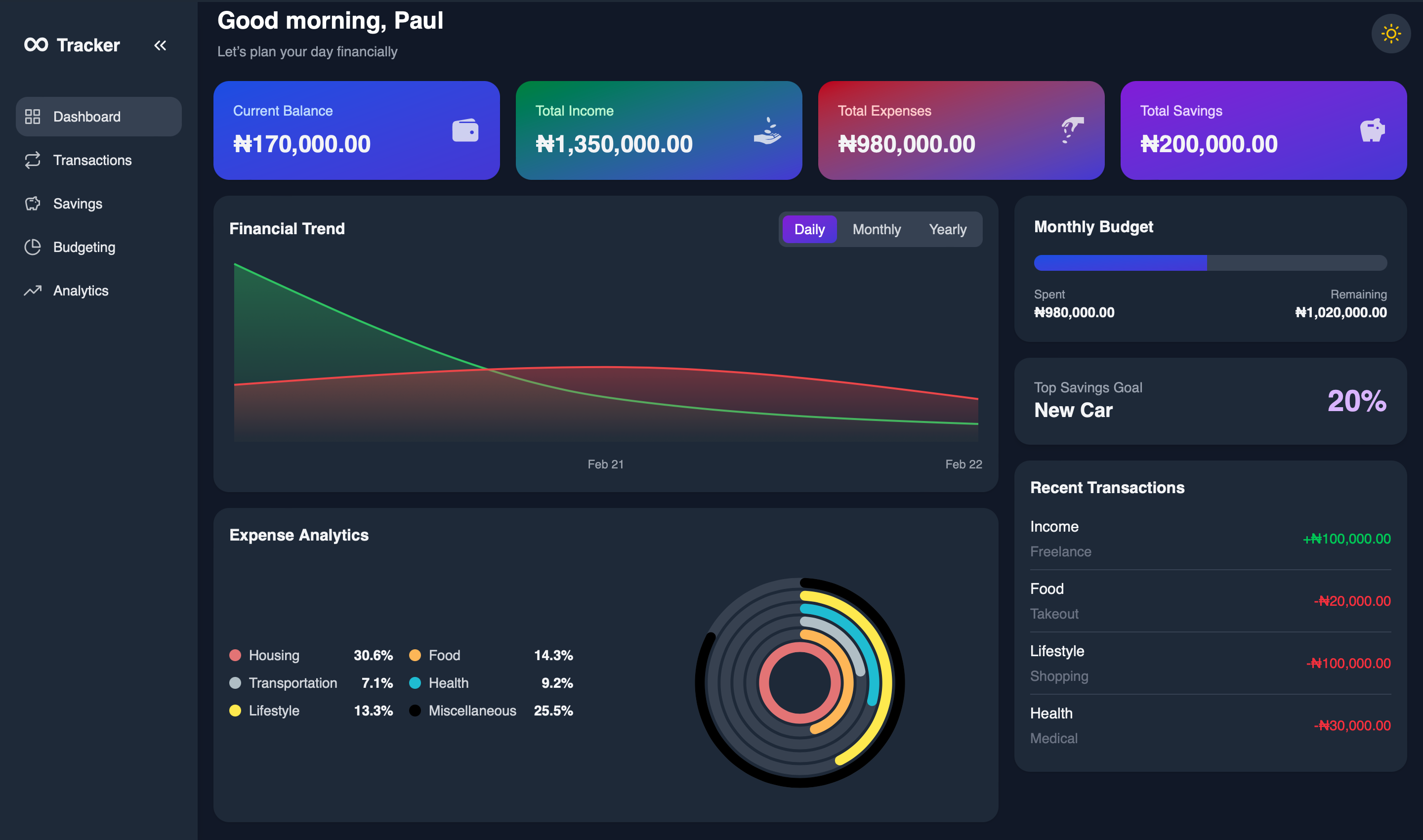Click the Freelance income transaction row
The image size is (1423, 840).
pos(1210,539)
